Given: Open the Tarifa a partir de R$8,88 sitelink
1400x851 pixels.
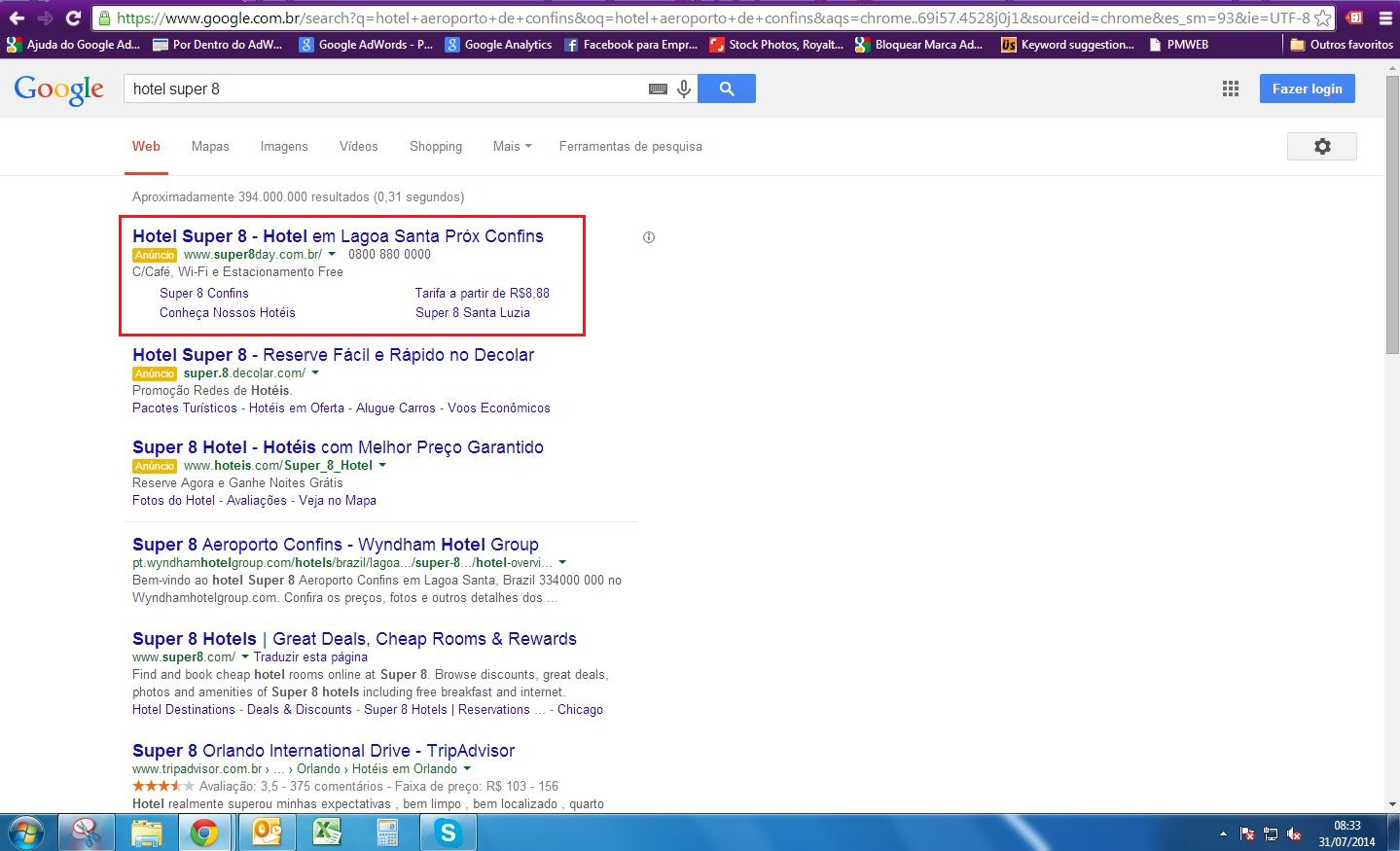Looking at the screenshot, I should 483,293.
